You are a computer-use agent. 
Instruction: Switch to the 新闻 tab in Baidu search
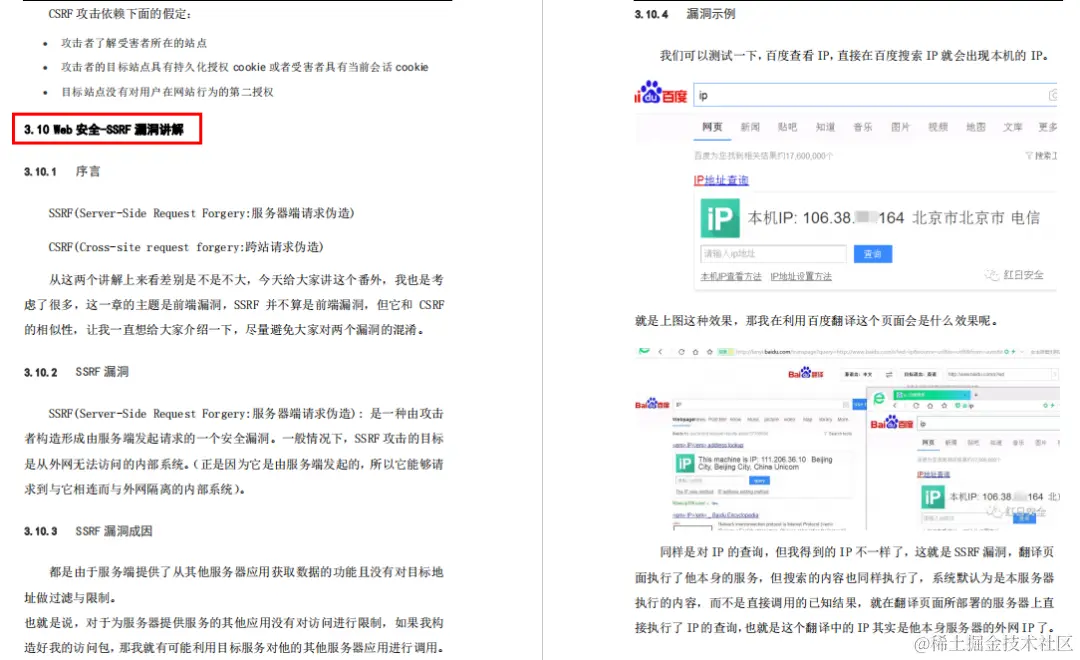tap(750, 126)
